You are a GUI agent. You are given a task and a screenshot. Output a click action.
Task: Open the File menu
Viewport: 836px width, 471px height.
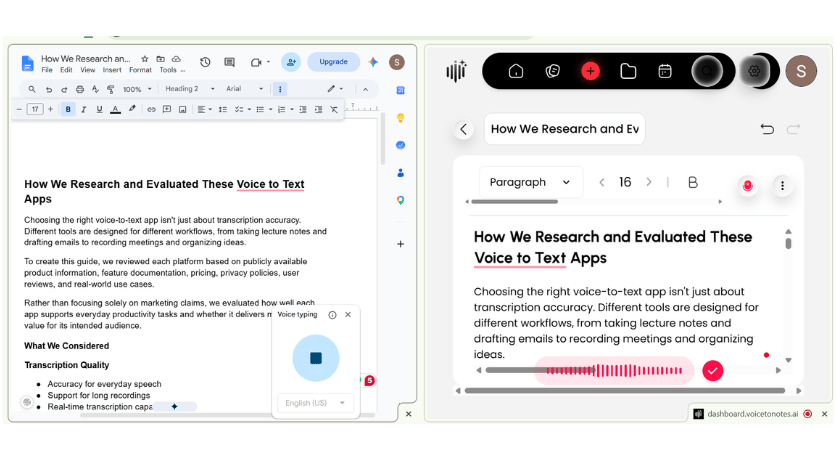[x=47, y=70]
